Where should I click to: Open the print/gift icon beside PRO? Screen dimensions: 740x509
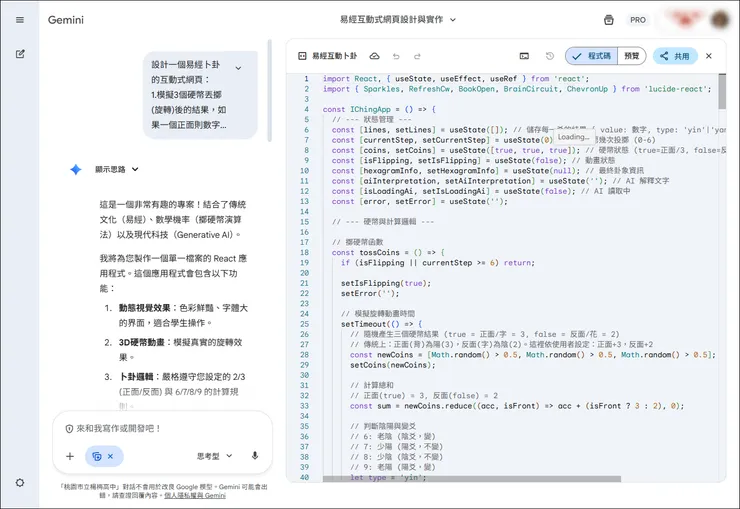609,20
